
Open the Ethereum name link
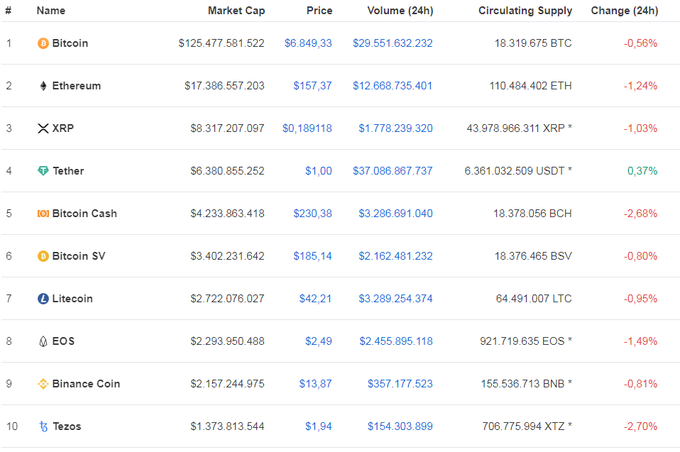76,86
